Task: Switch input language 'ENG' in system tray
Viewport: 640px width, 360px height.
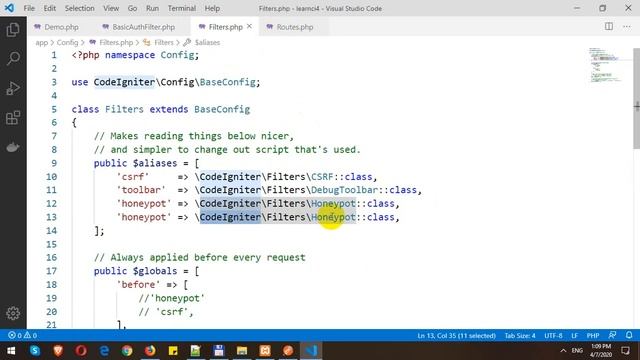Action: (x=577, y=351)
